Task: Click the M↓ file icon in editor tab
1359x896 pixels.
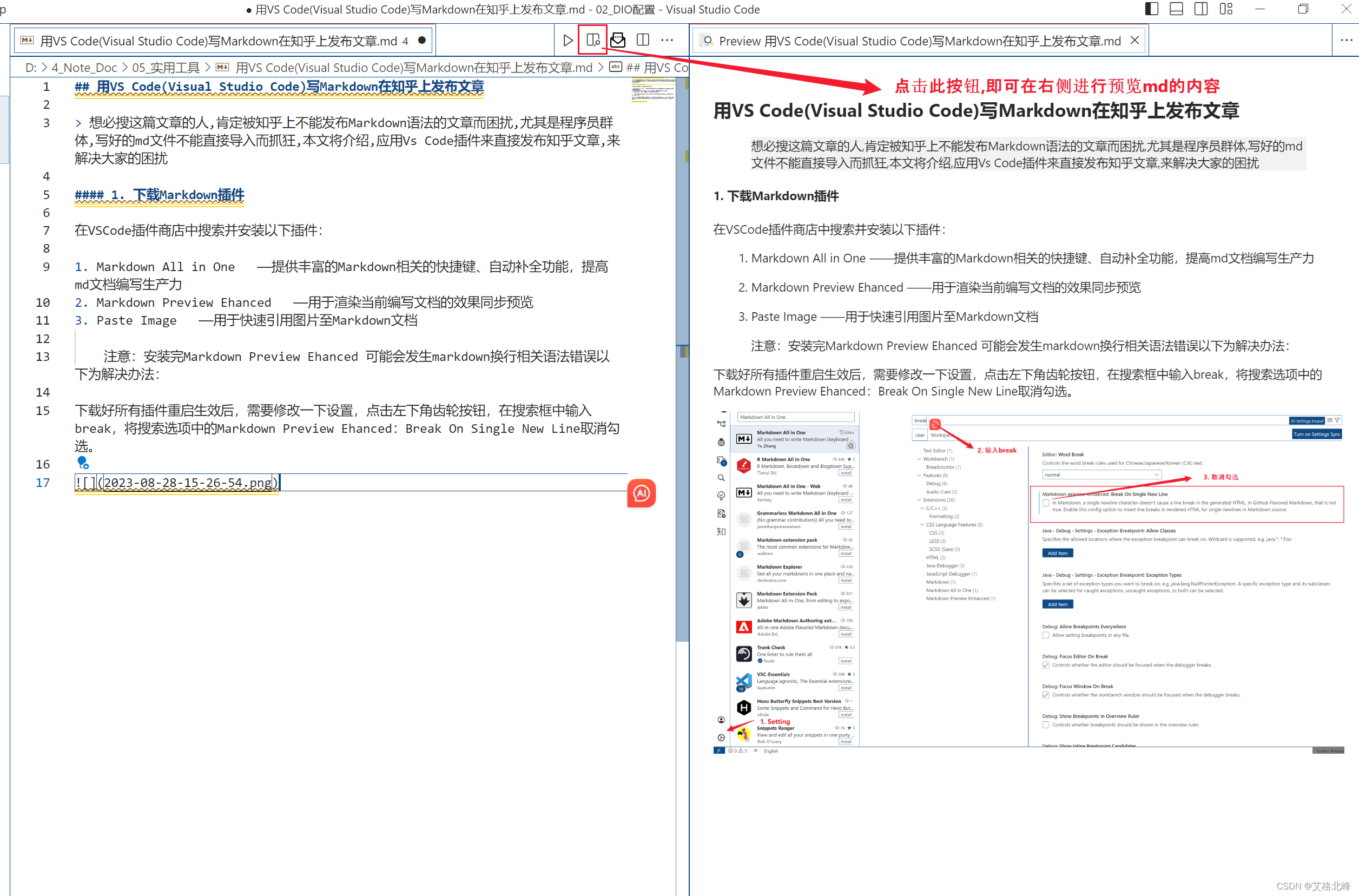Action: pyautogui.click(x=27, y=41)
